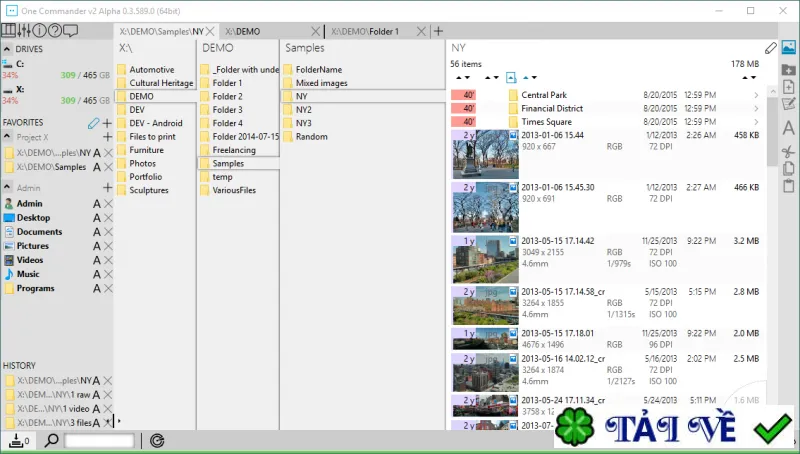Click the edit pencil beside FAVORITES
Image resolution: width=800 pixels, height=454 pixels.
coord(93,123)
